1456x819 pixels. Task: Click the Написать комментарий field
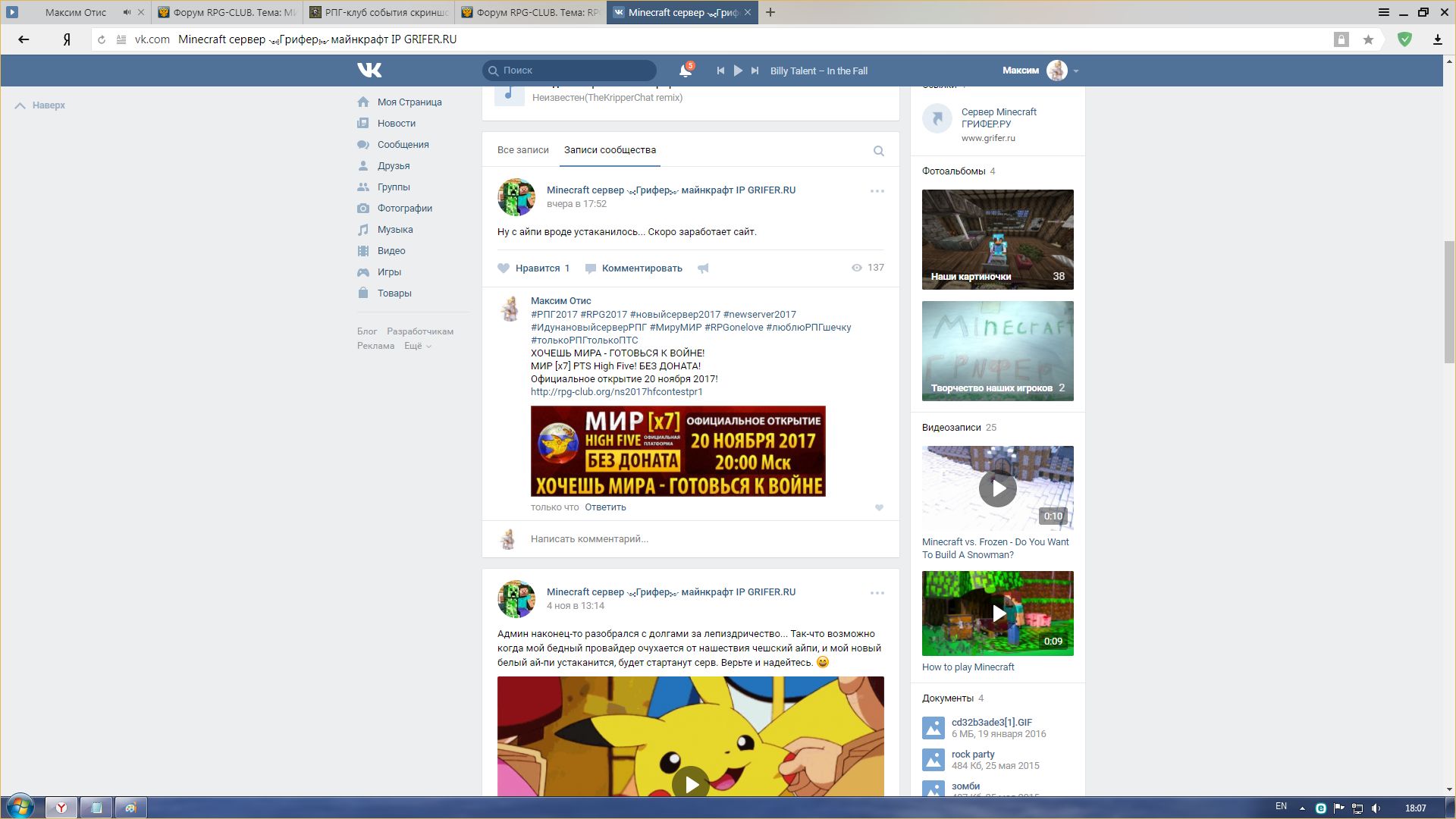(705, 539)
